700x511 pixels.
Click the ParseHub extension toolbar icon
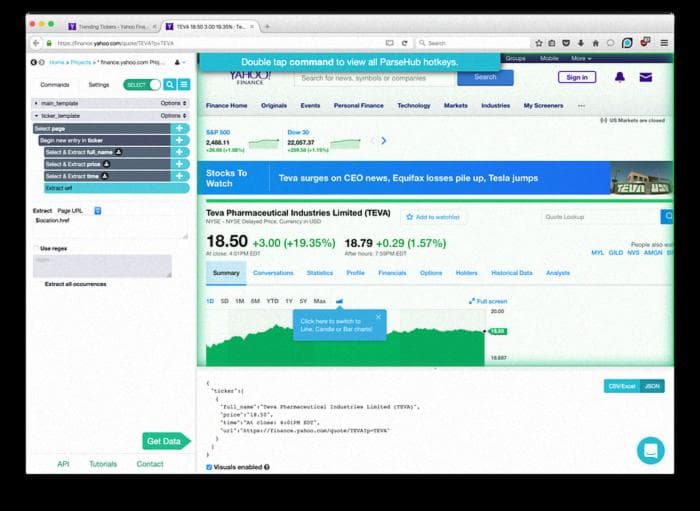(x=627, y=43)
